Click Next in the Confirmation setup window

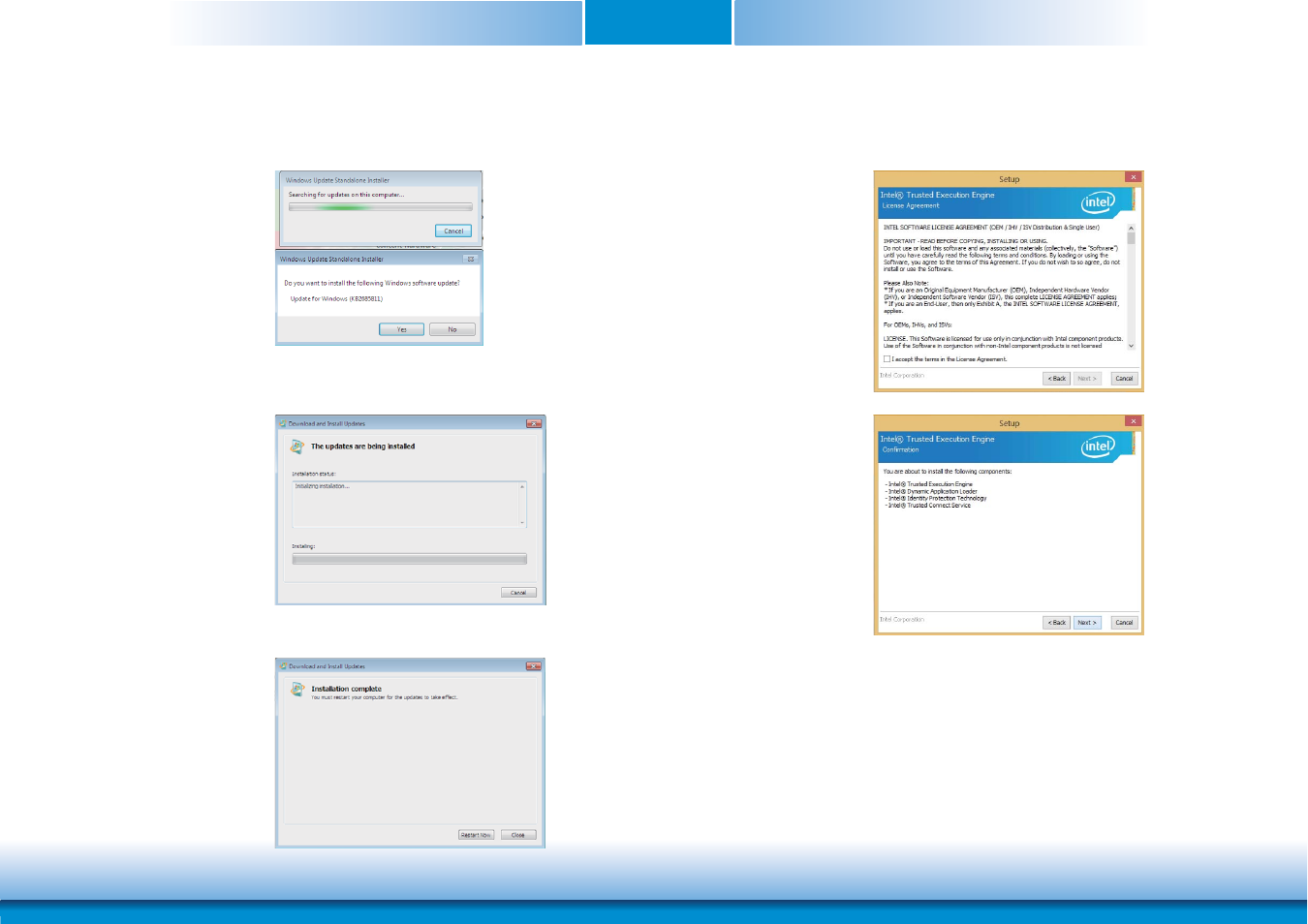pyautogui.click(x=1087, y=622)
